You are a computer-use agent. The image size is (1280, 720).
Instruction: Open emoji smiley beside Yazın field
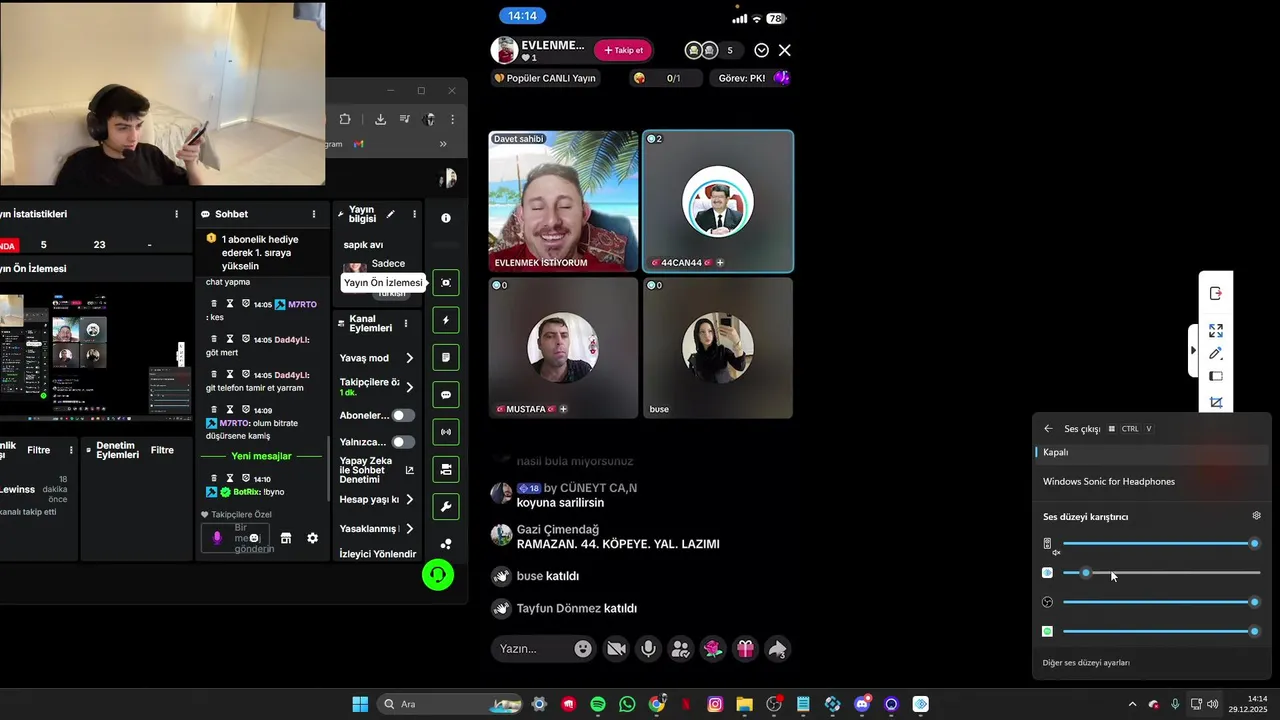583,649
